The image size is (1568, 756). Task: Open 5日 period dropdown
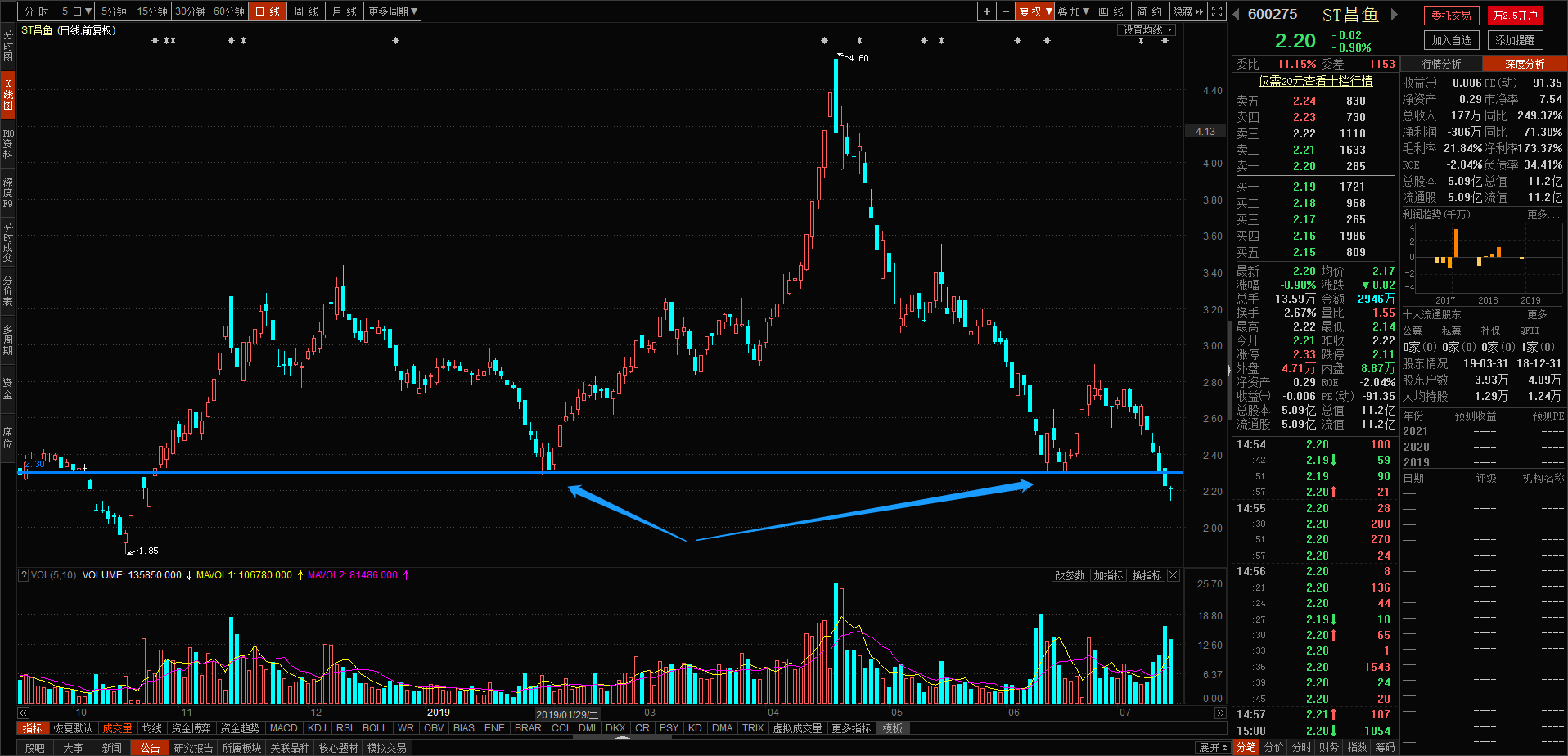pyautogui.click(x=76, y=11)
